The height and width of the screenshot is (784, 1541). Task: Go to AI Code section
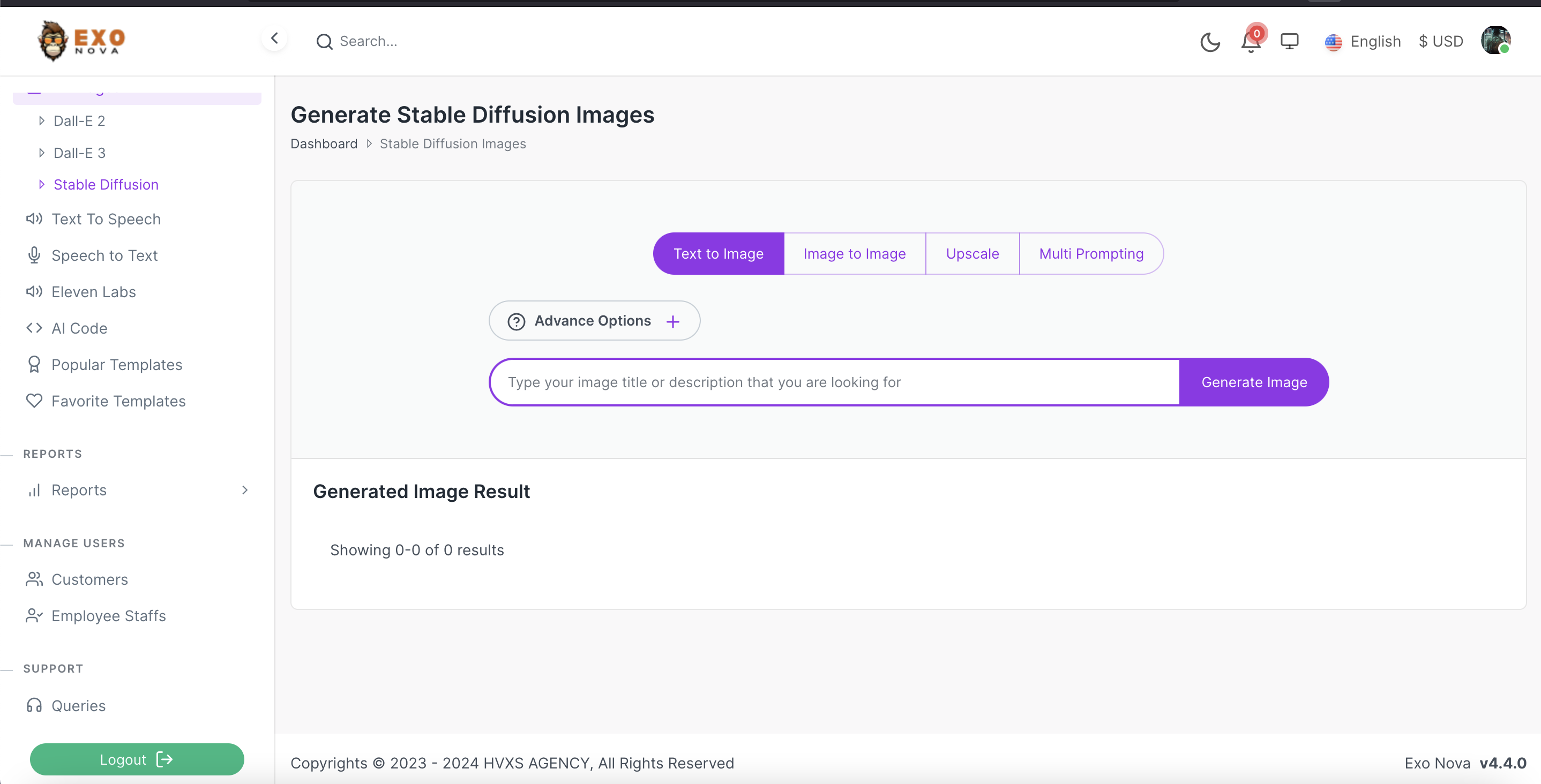point(79,328)
